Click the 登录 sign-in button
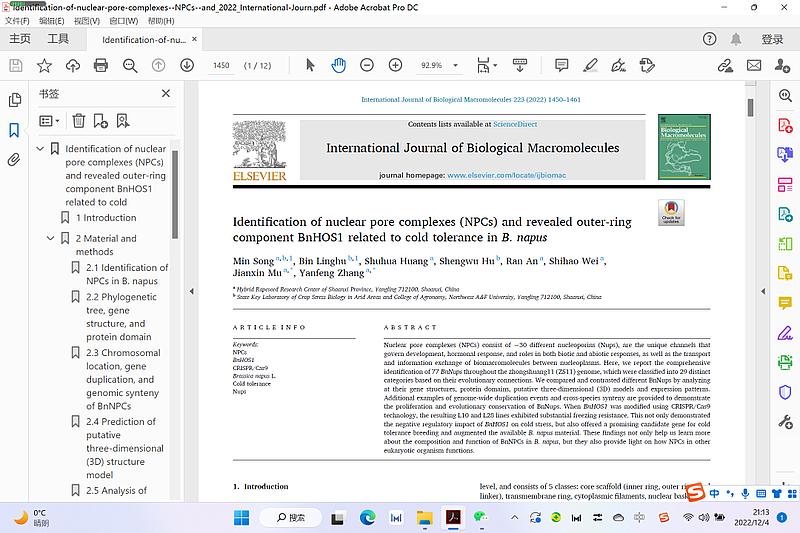 [772, 39]
